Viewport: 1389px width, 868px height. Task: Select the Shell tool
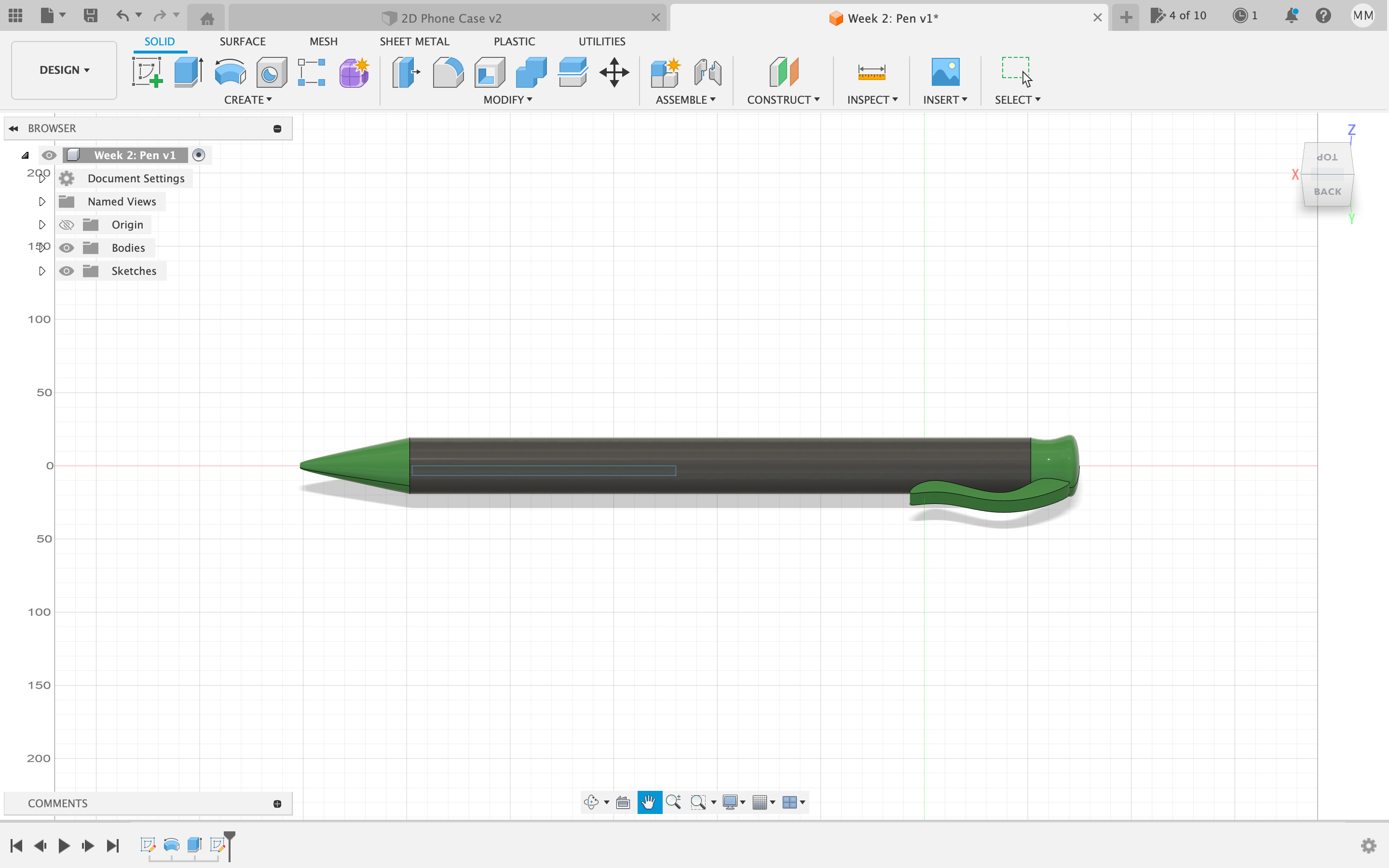490,72
